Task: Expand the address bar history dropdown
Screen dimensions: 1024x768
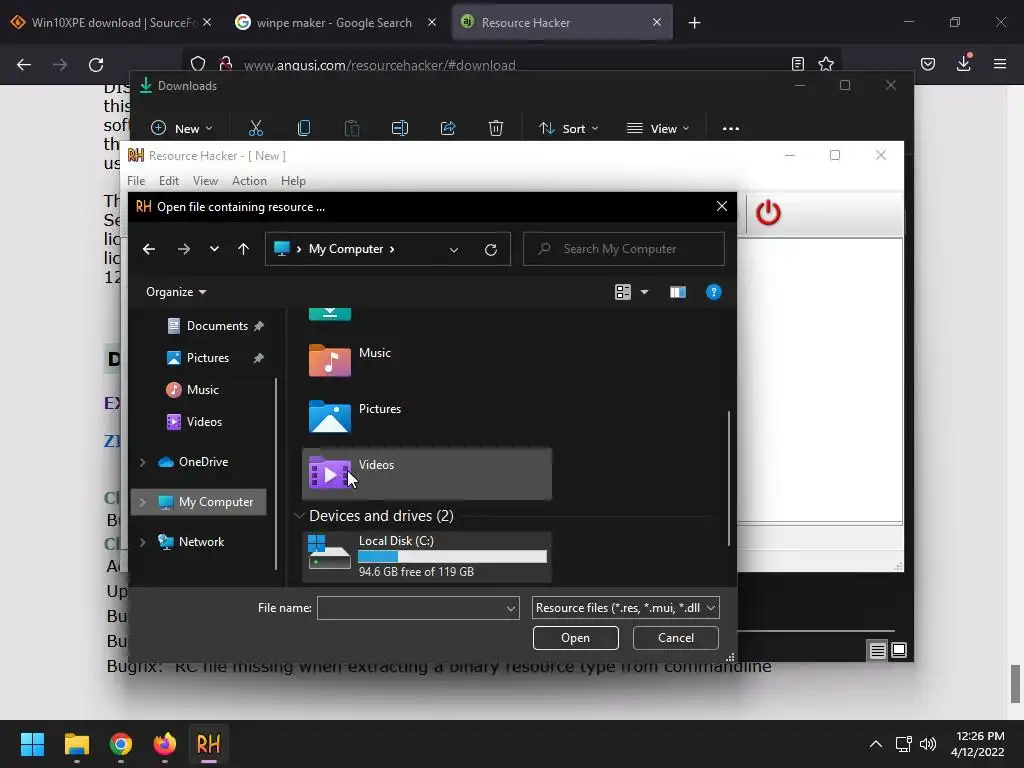Action: [x=454, y=249]
